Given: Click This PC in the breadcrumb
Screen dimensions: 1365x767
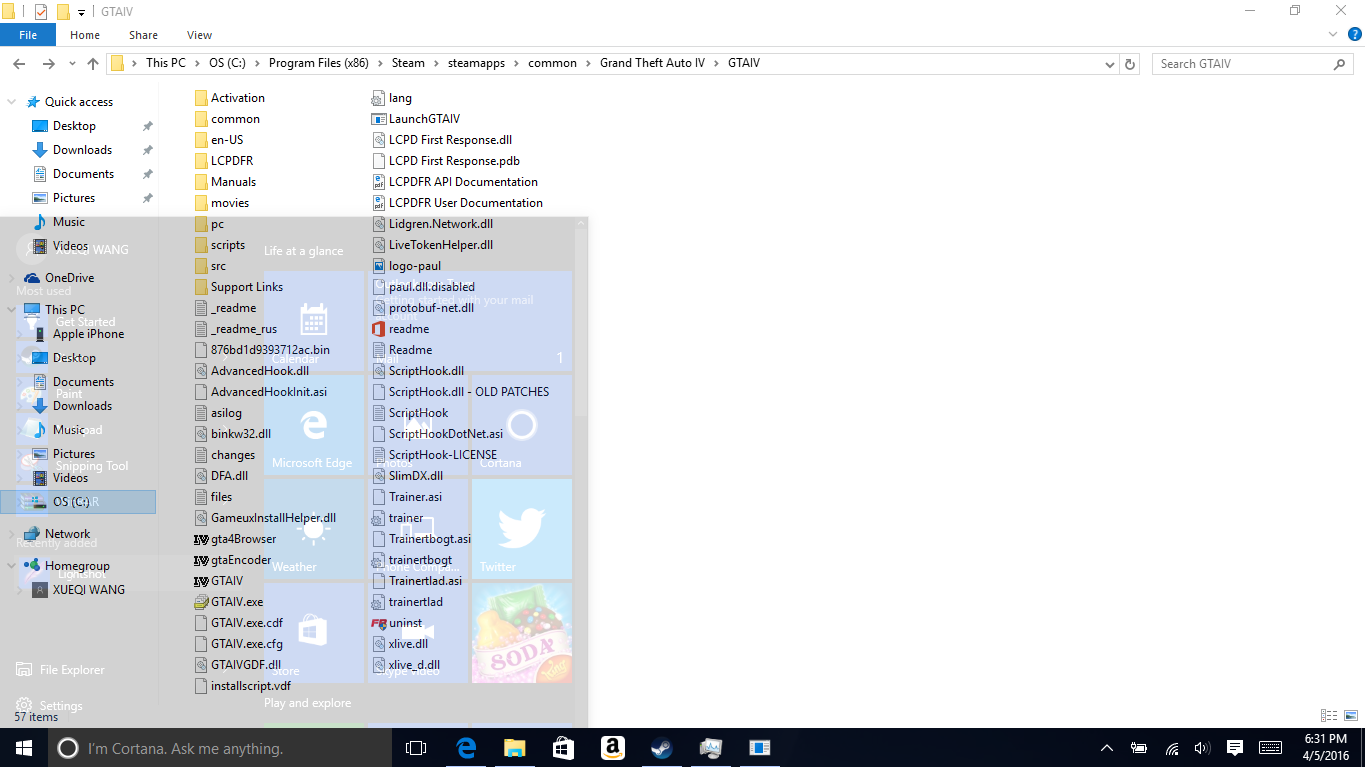Looking at the screenshot, I should click(166, 63).
